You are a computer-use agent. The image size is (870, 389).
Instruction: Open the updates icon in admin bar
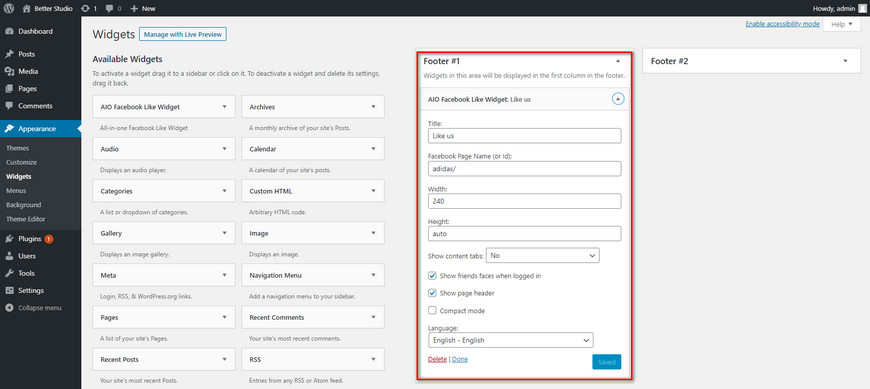(x=85, y=8)
